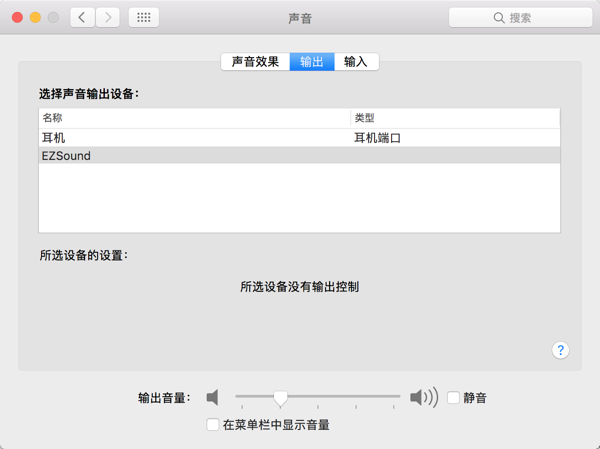Check 在菜单栏中显示音量 option
This screenshot has width=600, height=449.
point(212,425)
